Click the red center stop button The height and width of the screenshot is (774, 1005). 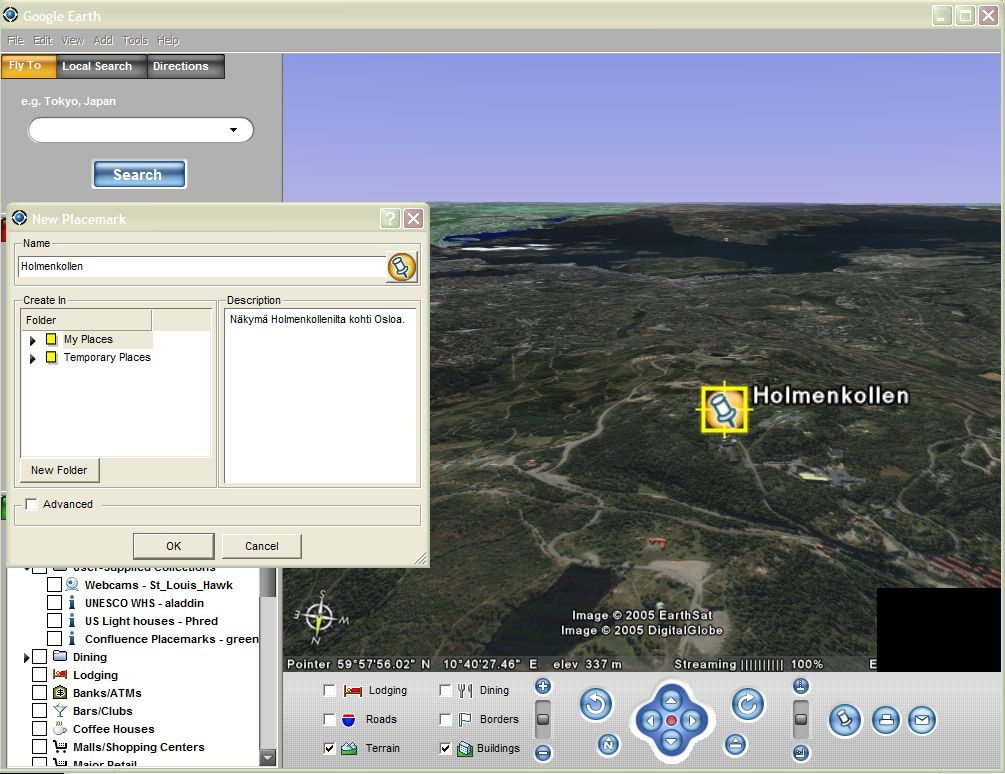(671, 721)
